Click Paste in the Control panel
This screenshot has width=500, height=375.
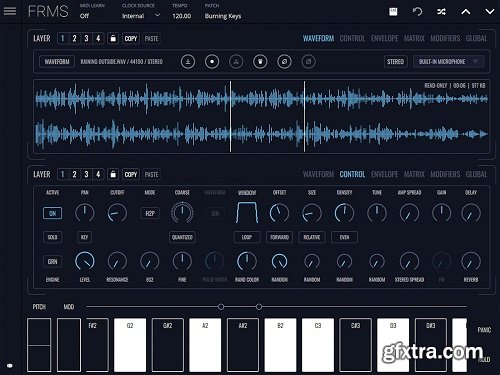click(151, 174)
